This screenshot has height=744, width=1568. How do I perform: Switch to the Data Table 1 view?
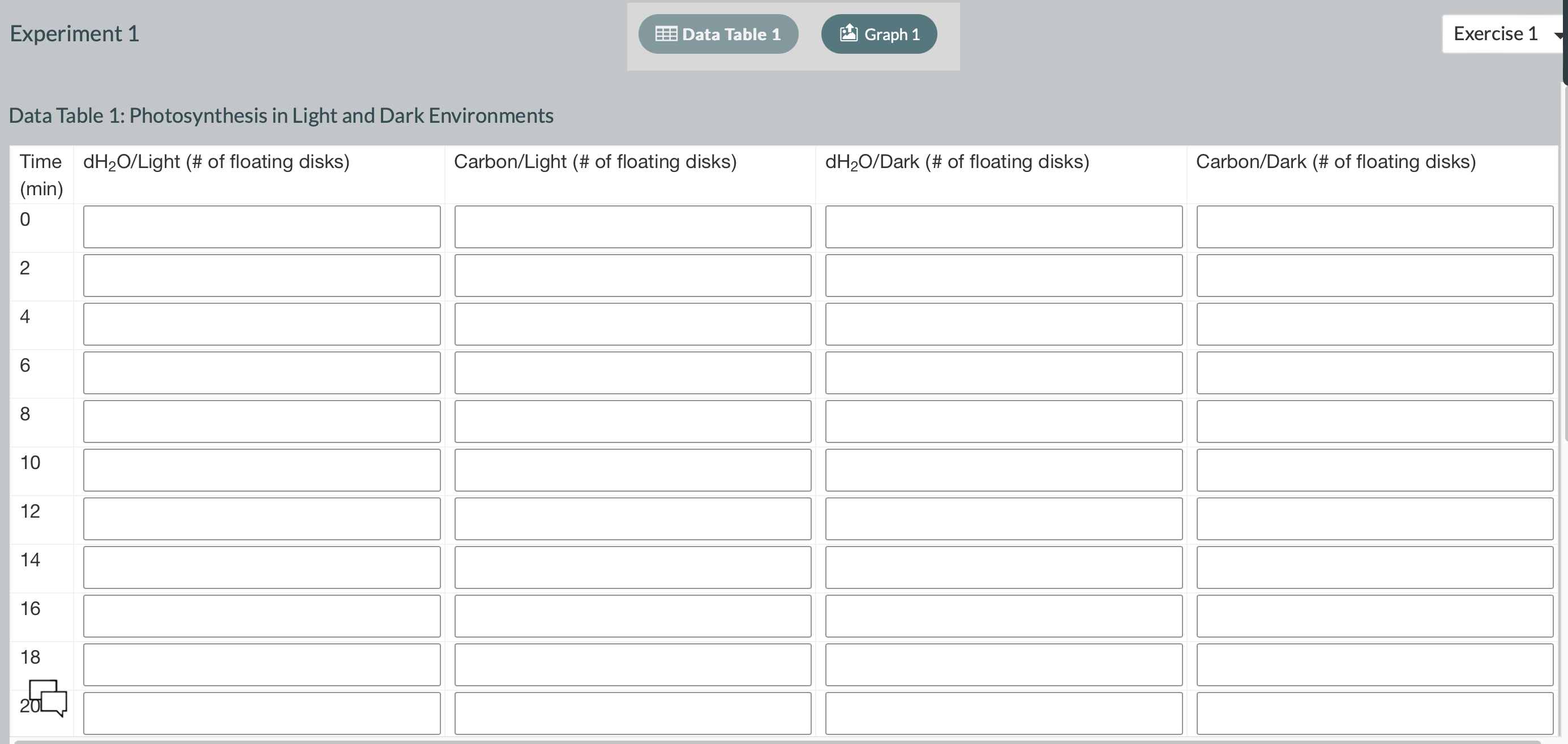[x=718, y=33]
